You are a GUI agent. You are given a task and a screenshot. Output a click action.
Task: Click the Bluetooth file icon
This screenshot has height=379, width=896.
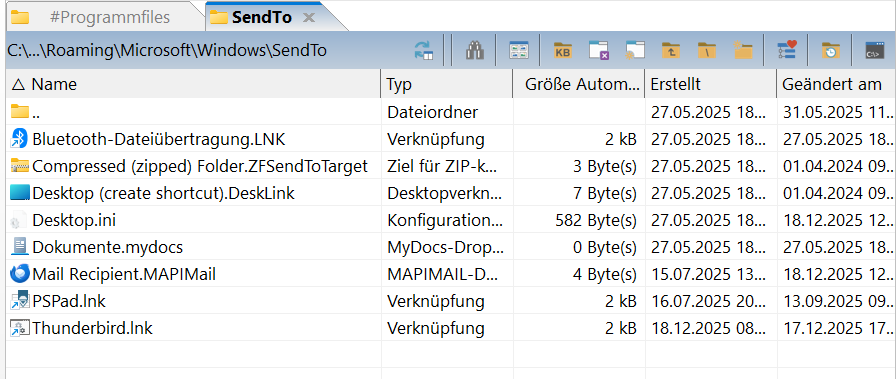pyautogui.click(x=20, y=139)
